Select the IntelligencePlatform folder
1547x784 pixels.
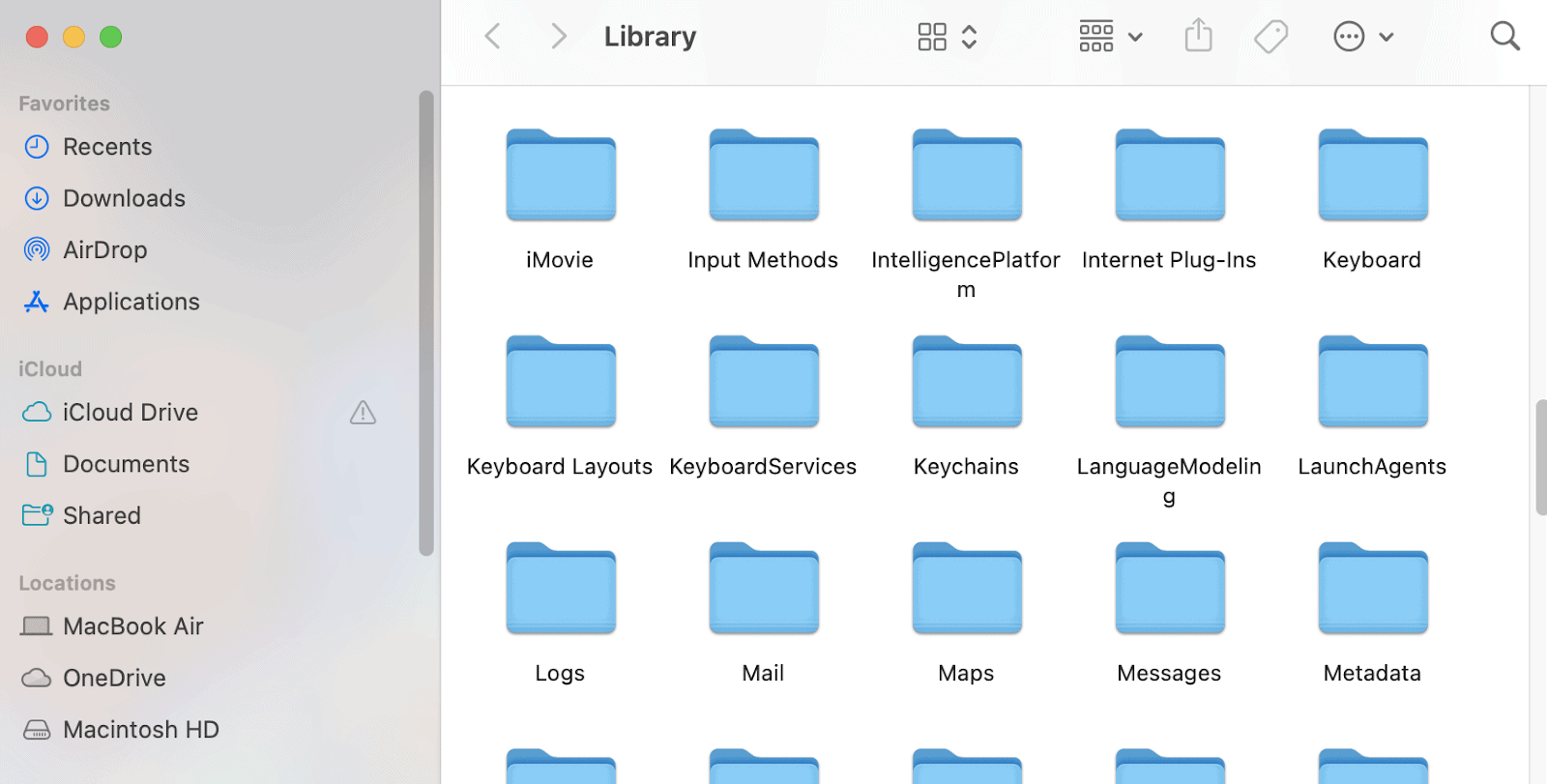967,176
